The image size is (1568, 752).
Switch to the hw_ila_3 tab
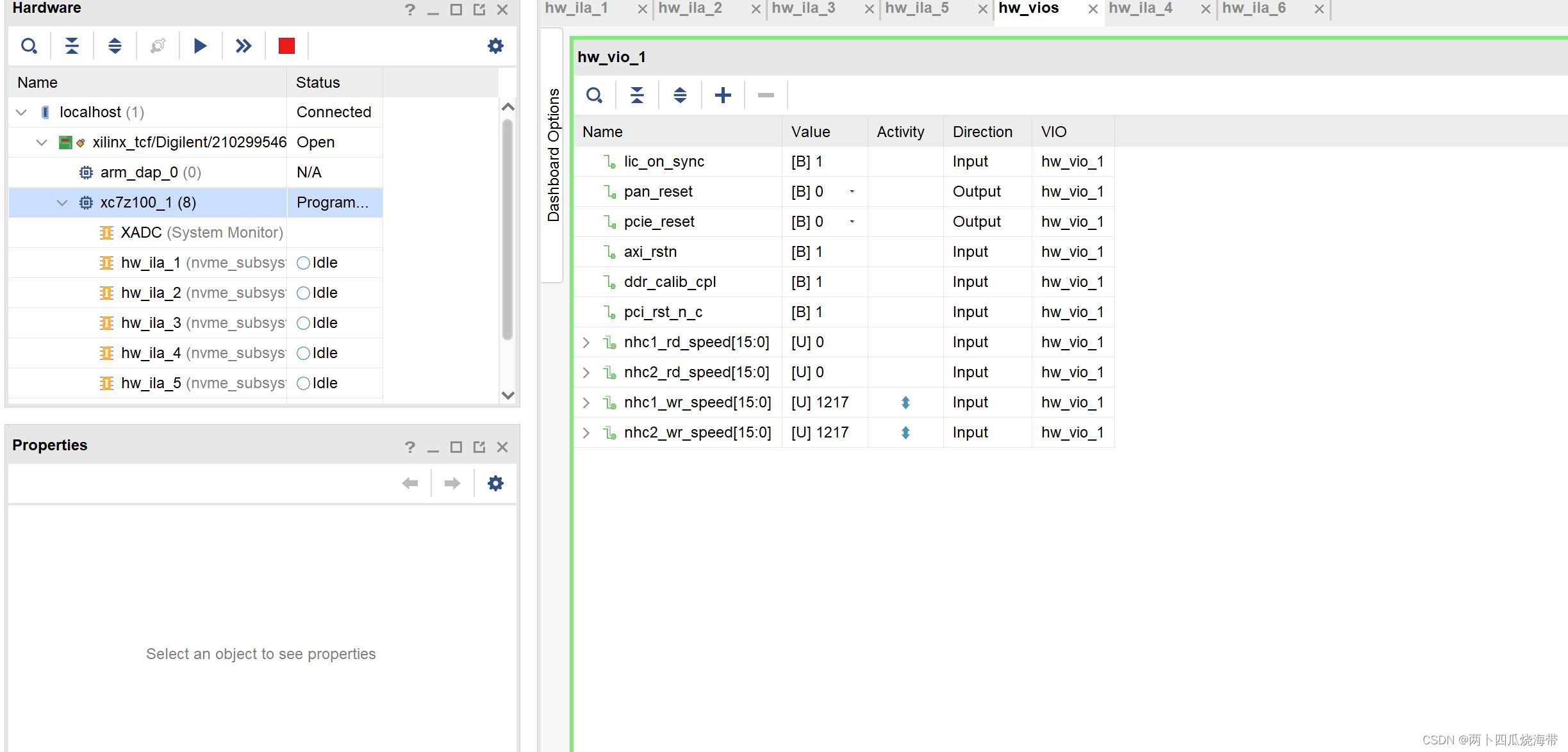click(x=803, y=8)
